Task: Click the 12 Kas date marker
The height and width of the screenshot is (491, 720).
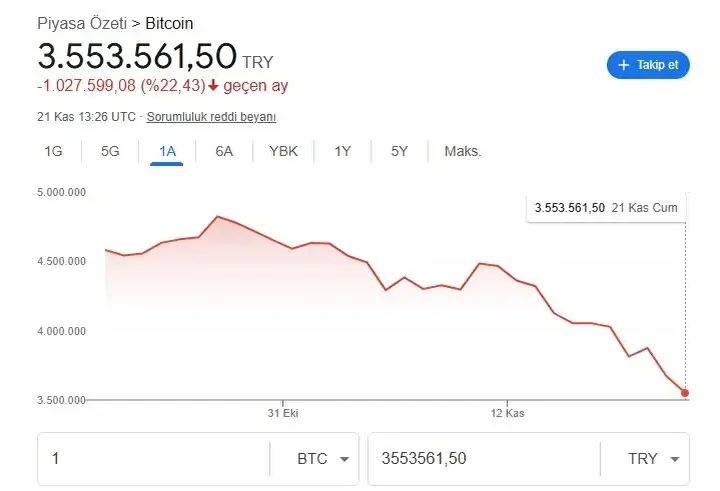Action: [507, 412]
